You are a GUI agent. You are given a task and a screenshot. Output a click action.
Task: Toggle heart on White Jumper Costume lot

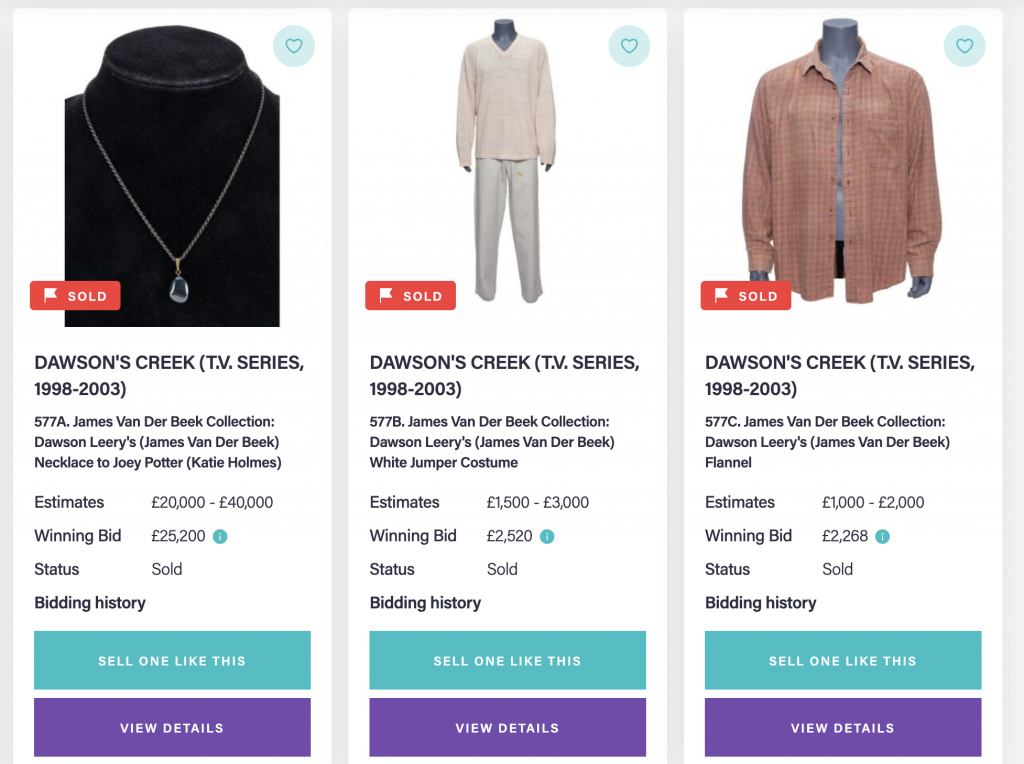(629, 46)
